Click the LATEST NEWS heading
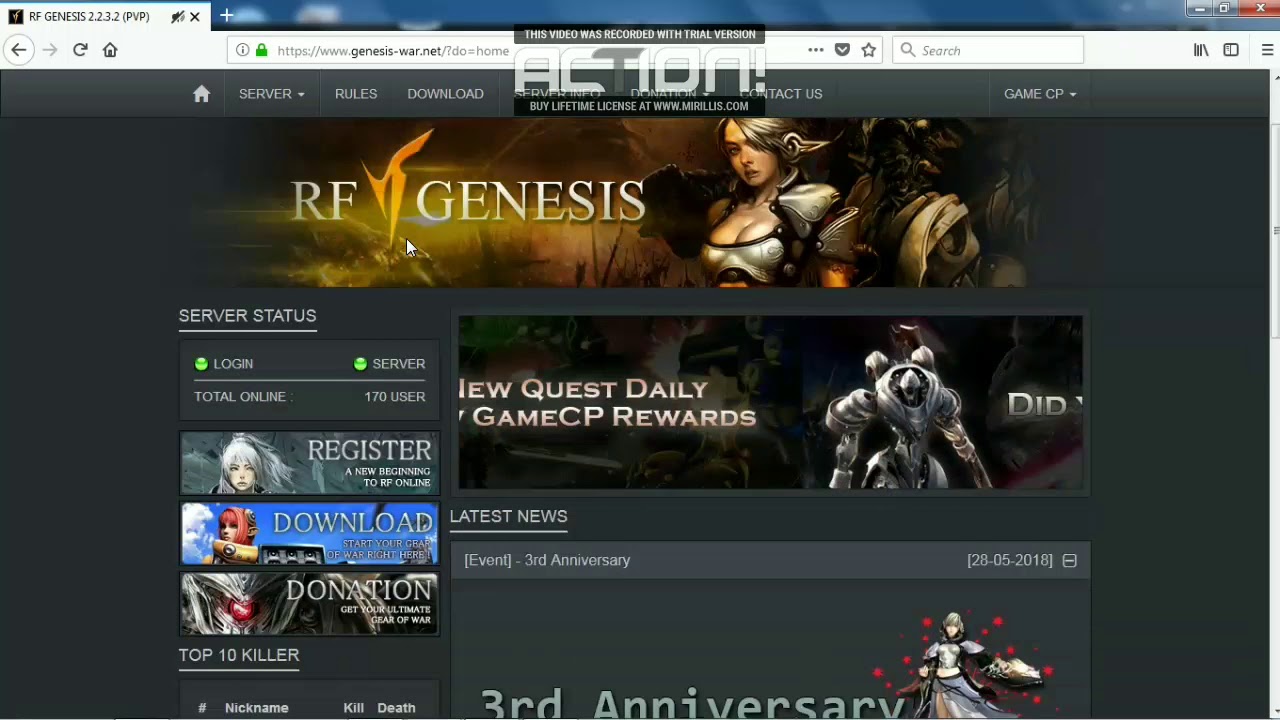 pos(508,517)
